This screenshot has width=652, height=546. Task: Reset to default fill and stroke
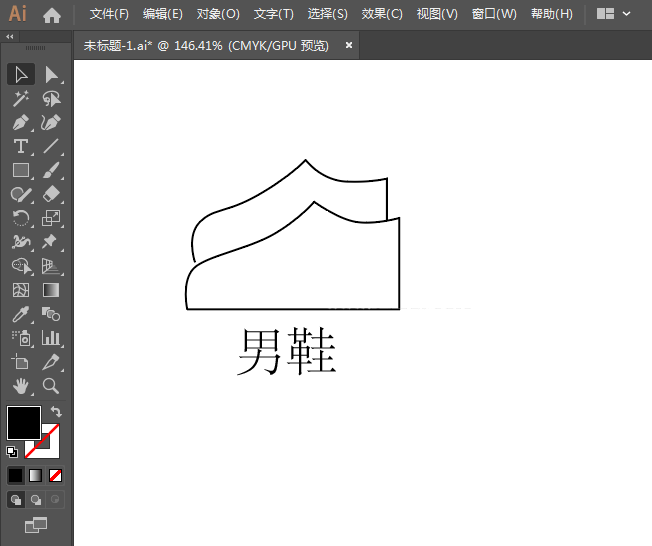click(12, 452)
